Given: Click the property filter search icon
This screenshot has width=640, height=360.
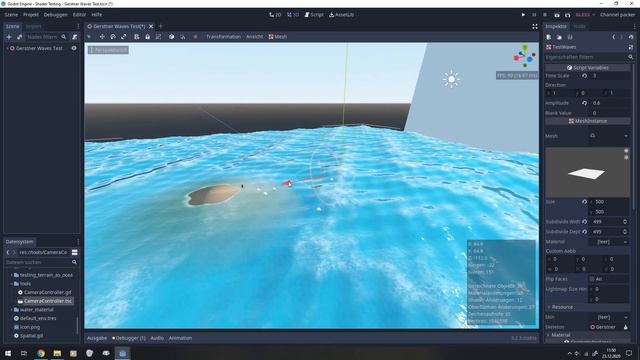Looking at the screenshot, I should tap(631, 57).
